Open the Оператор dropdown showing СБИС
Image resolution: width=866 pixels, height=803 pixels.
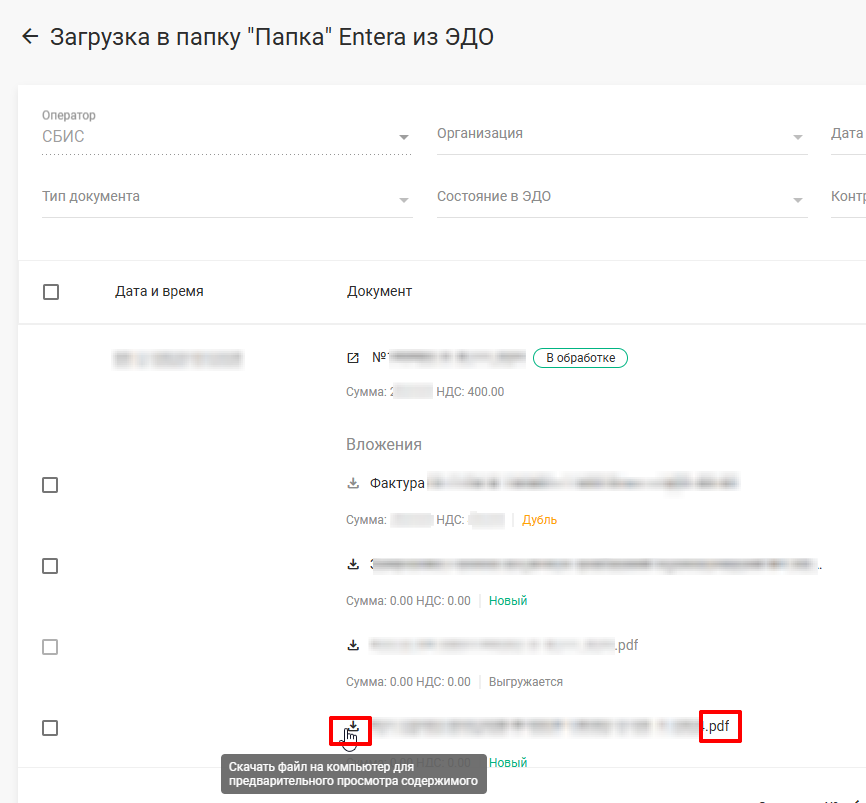coord(227,133)
